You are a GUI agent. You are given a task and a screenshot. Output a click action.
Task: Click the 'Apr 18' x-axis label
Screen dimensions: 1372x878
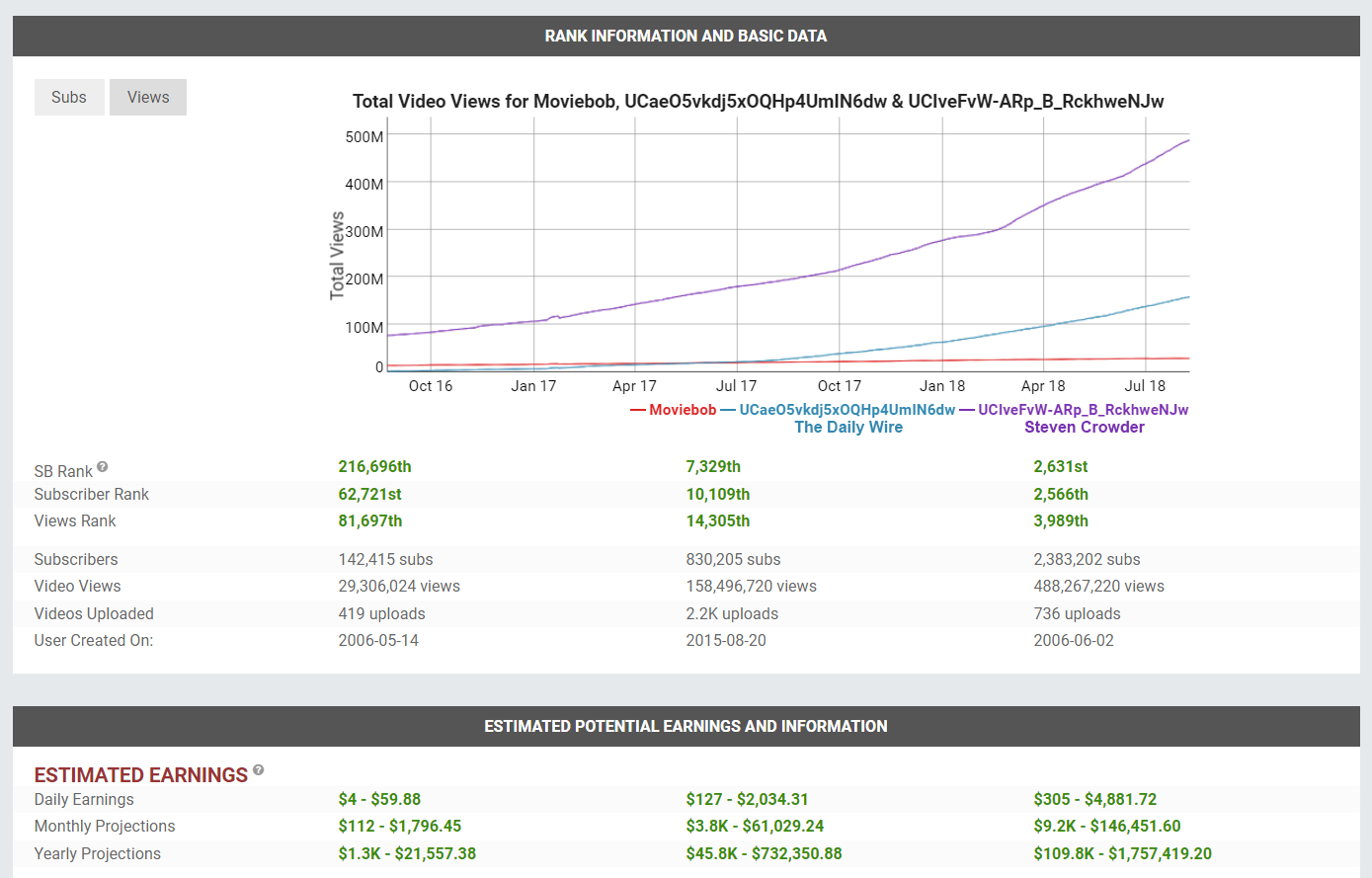[x=1043, y=386]
